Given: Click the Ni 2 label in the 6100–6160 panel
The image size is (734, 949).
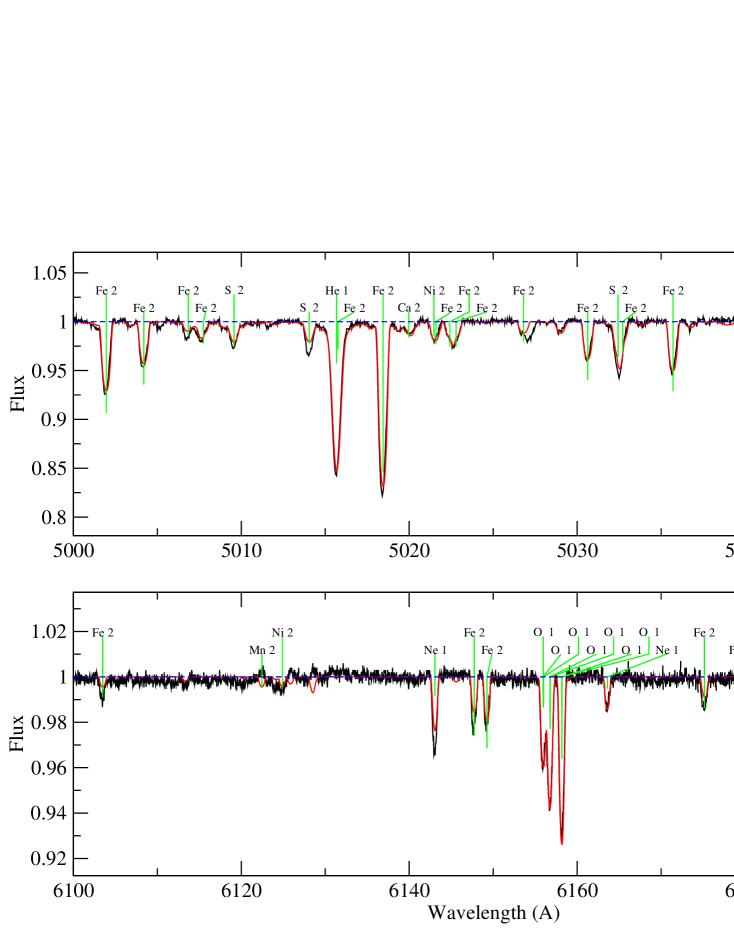Looking at the screenshot, I should [x=282, y=632].
